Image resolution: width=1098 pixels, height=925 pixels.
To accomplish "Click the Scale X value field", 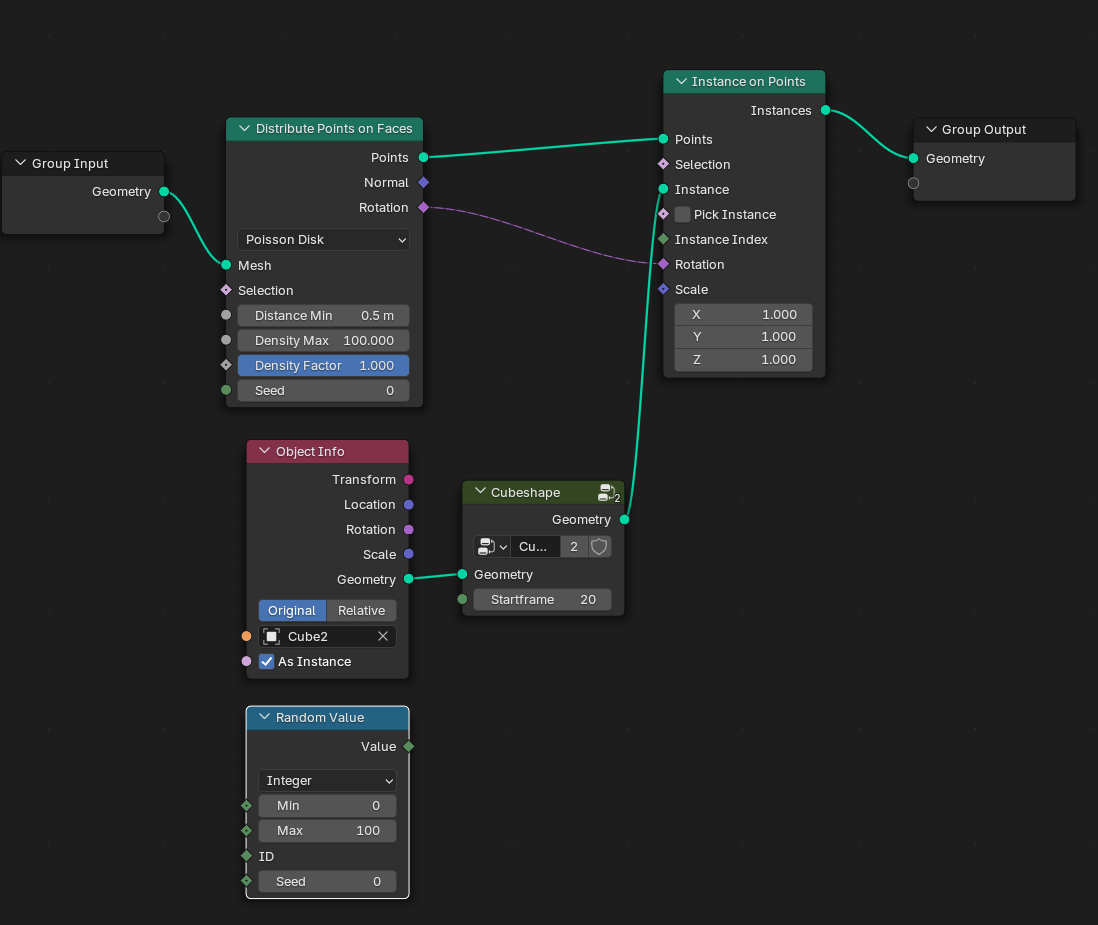I will 744,314.
